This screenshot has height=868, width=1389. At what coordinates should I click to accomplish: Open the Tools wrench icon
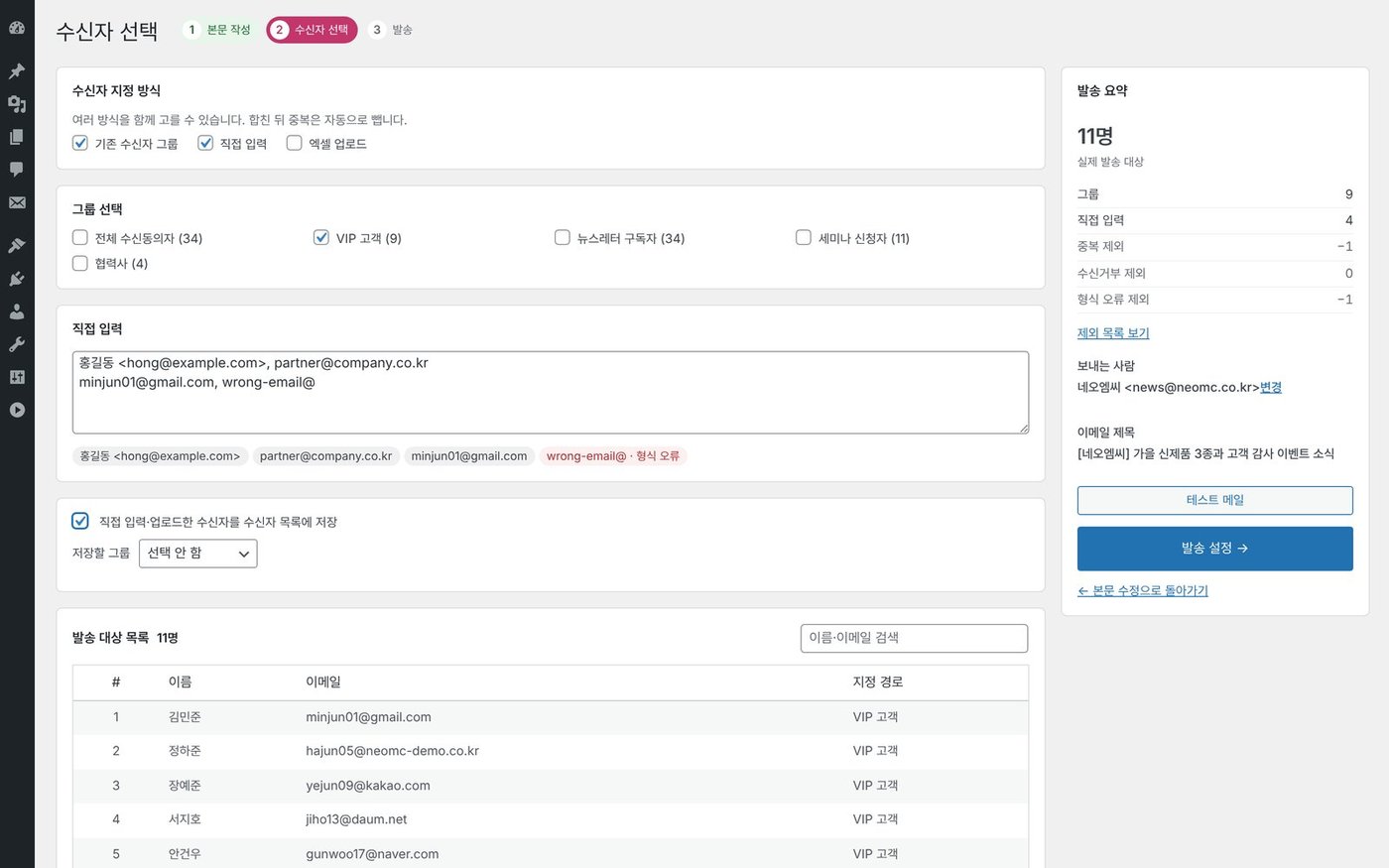(17, 344)
